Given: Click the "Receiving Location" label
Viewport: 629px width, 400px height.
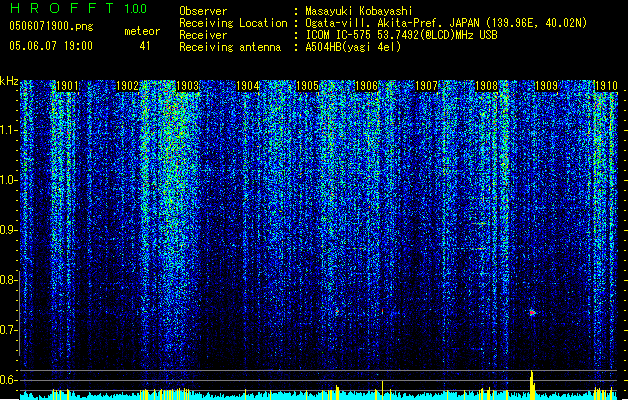Looking at the screenshot, I should coord(233,23).
